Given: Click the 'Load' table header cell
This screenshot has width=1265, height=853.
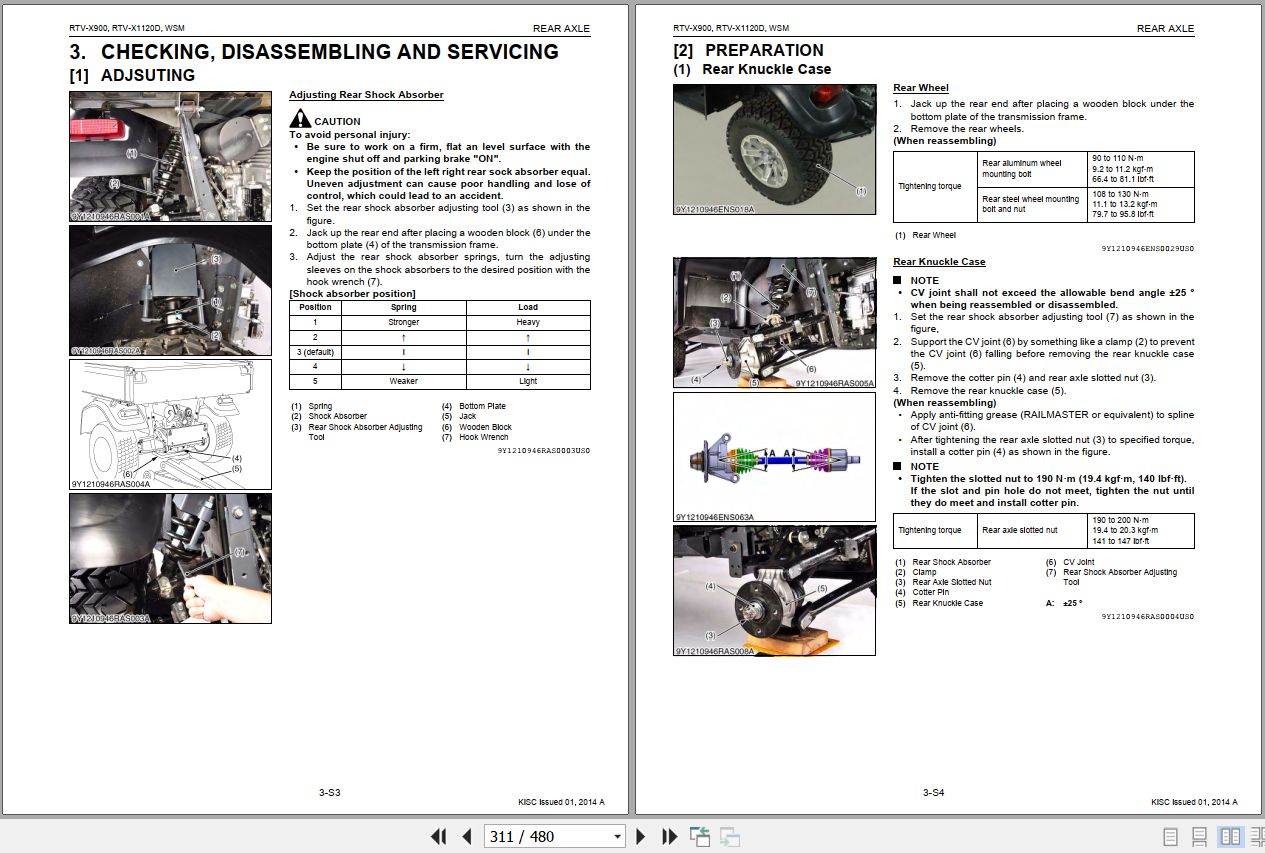Looking at the screenshot, I should (528, 307).
